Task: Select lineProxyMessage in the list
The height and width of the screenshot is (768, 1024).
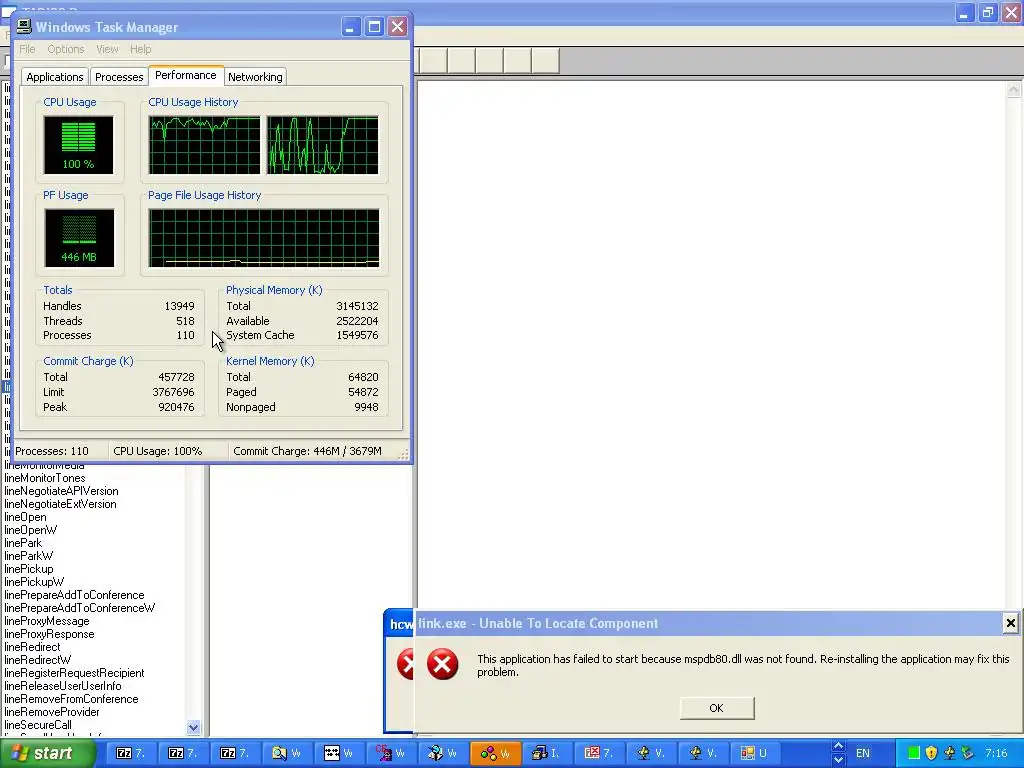Action: (x=46, y=621)
